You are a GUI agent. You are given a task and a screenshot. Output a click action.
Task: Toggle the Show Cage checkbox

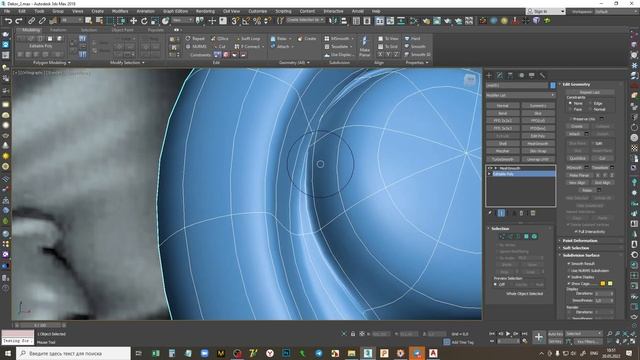coord(569,283)
